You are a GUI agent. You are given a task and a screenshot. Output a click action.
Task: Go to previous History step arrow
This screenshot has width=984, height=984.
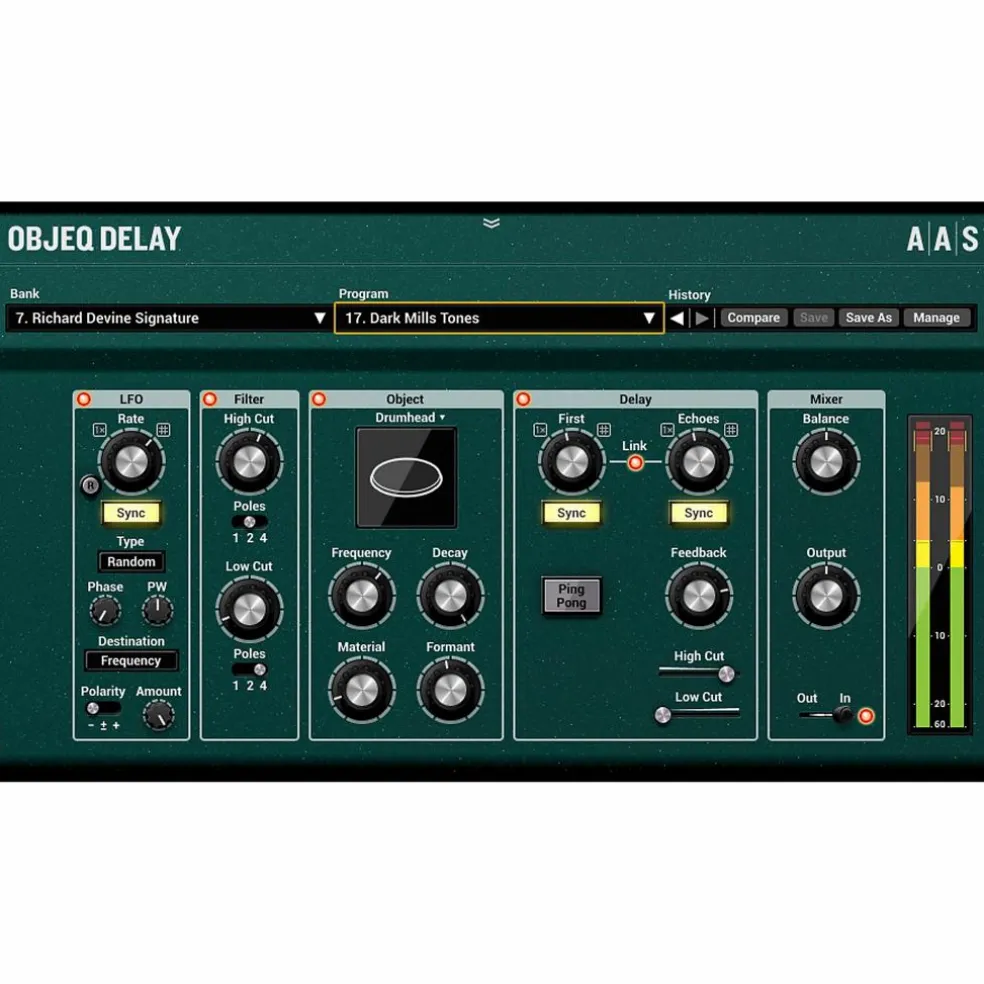click(x=677, y=318)
